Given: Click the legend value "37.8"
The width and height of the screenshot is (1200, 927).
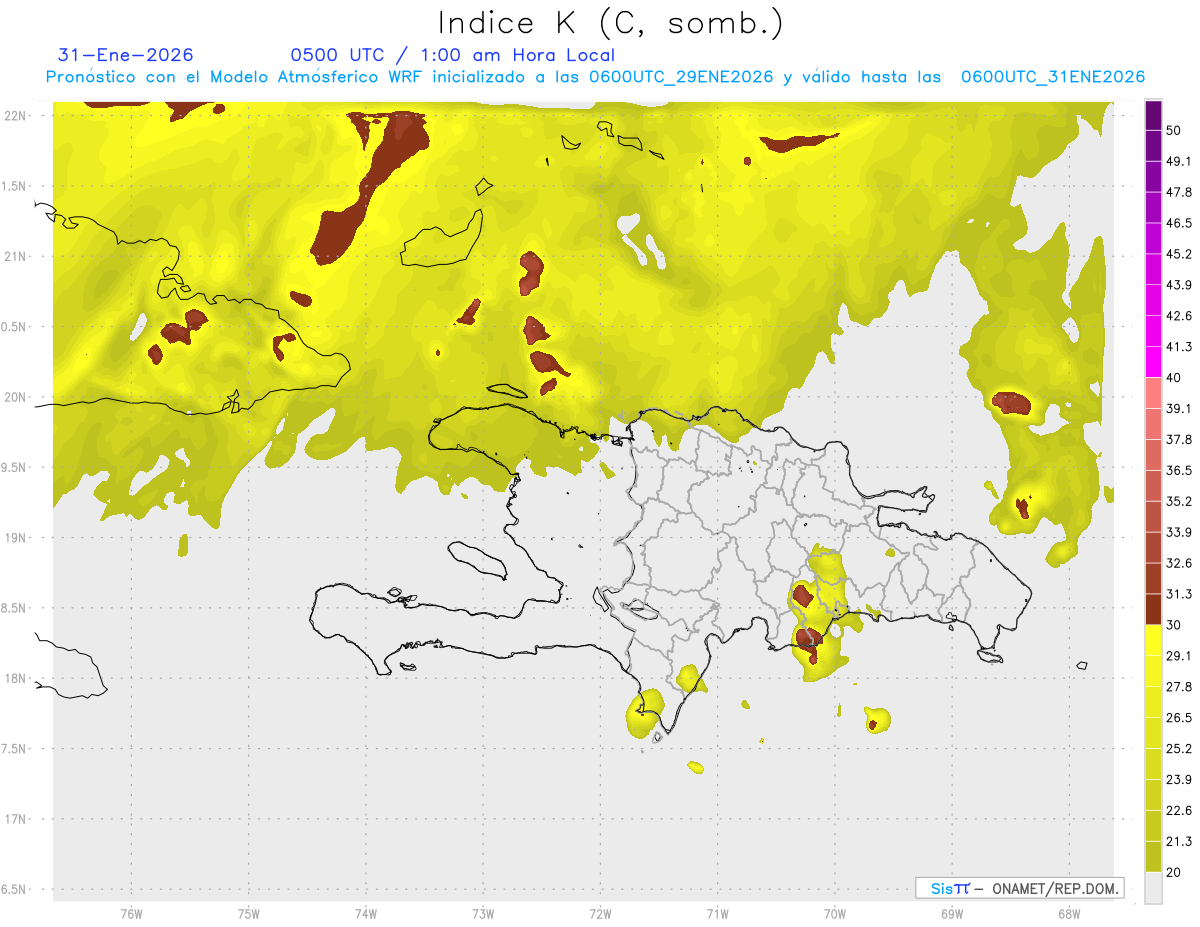Looking at the screenshot, I should (1179, 439).
